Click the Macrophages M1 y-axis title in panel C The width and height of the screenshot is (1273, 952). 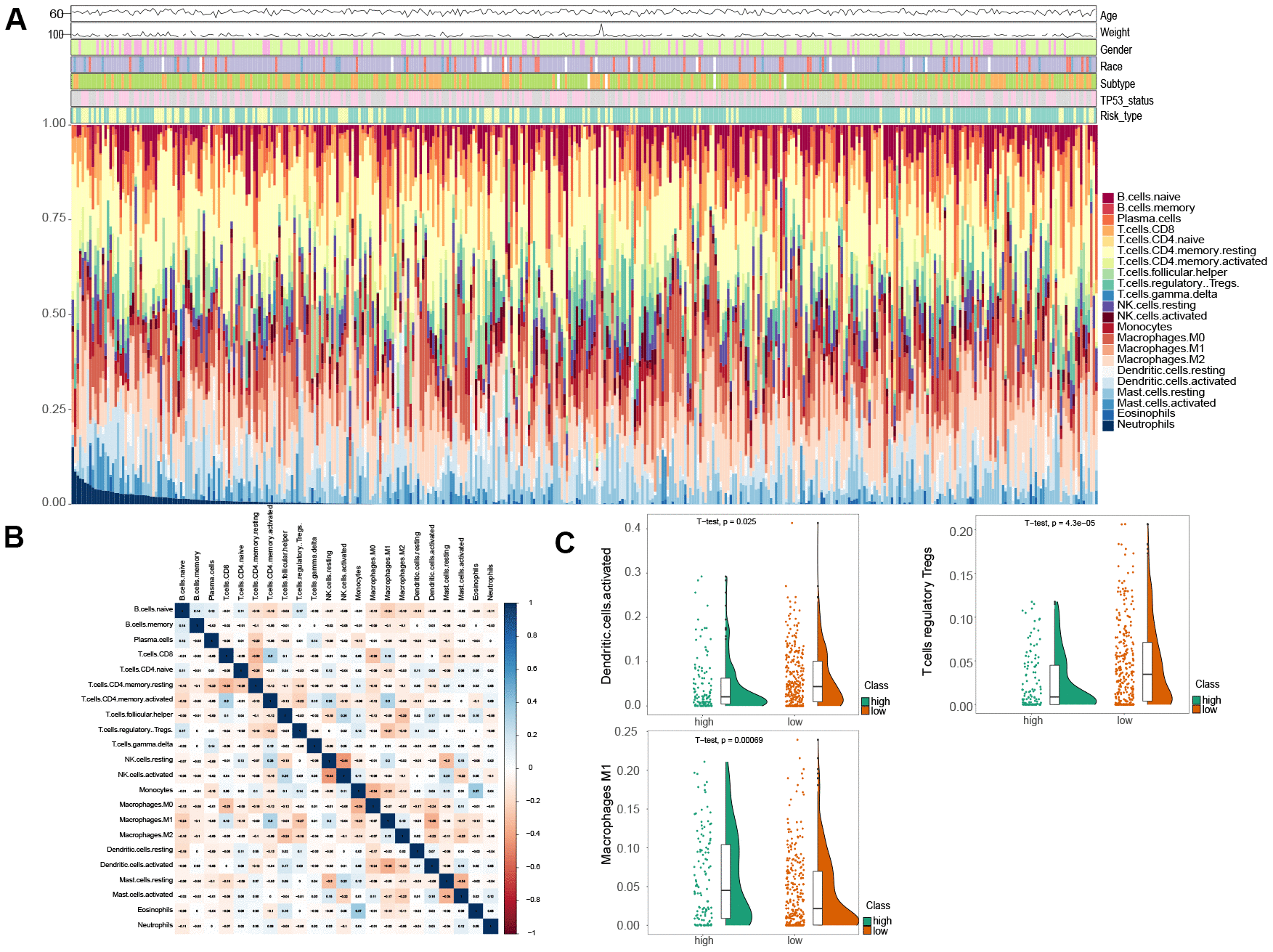[x=606, y=814]
